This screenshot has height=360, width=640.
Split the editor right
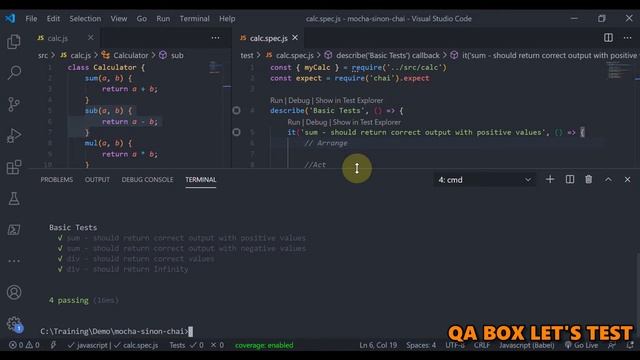608,38
